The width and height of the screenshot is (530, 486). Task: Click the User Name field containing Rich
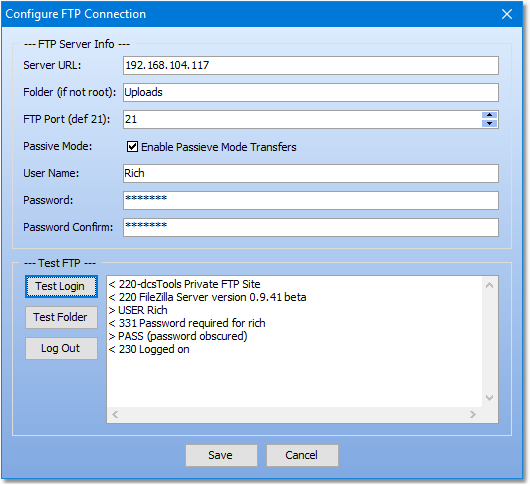[x=311, y=173]
